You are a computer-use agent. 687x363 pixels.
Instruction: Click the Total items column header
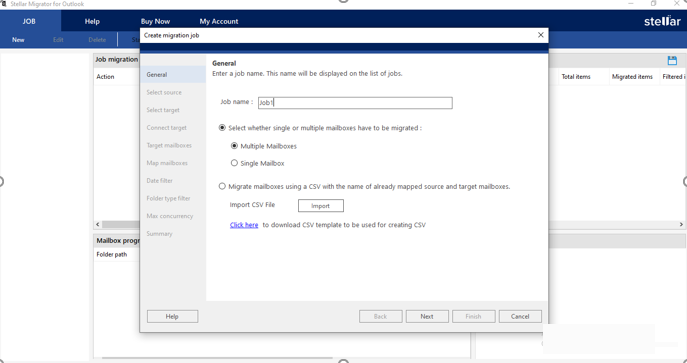pyautogui.click(x=576, y=76)
